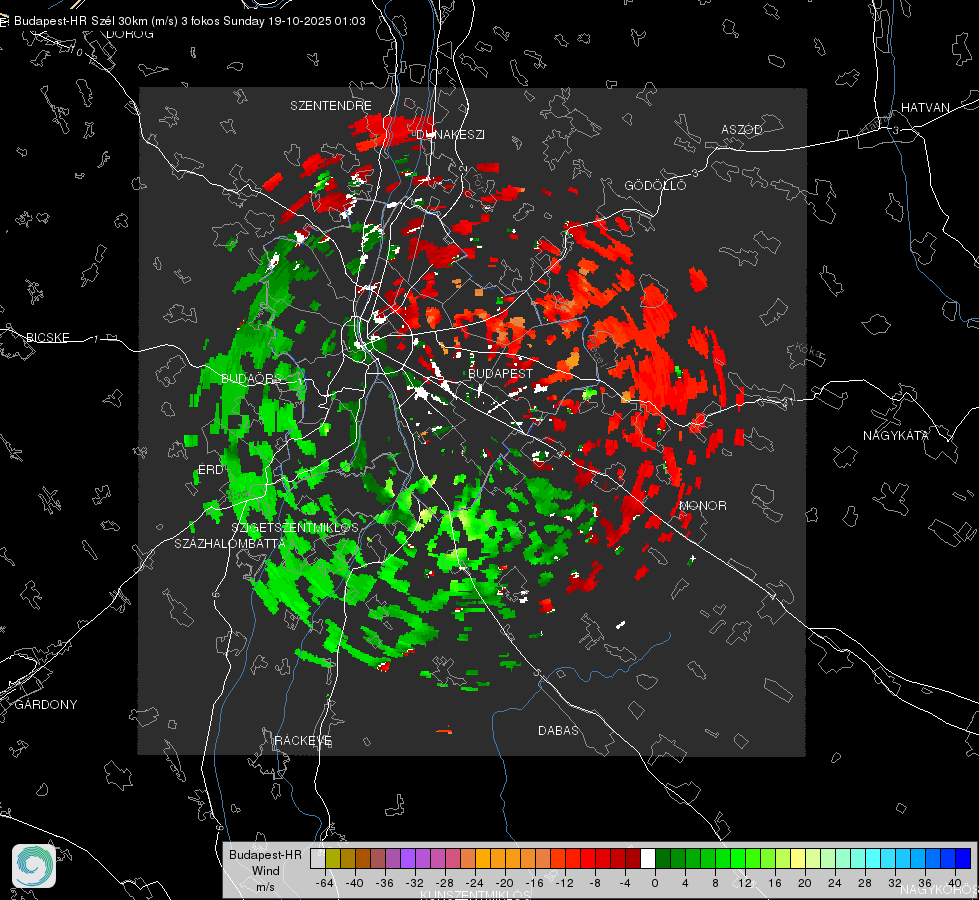Click the -4 value on the legend
The width and height of the screenshot is (979, 900).
pos(625,883)
